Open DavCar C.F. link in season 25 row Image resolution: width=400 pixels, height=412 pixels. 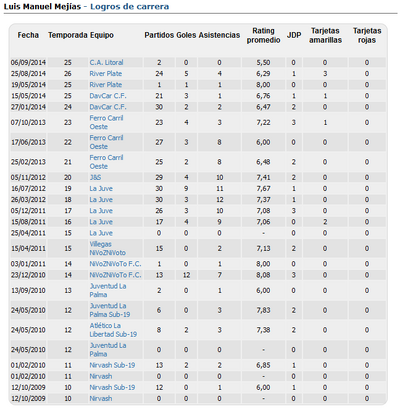[x=108, y=96]
